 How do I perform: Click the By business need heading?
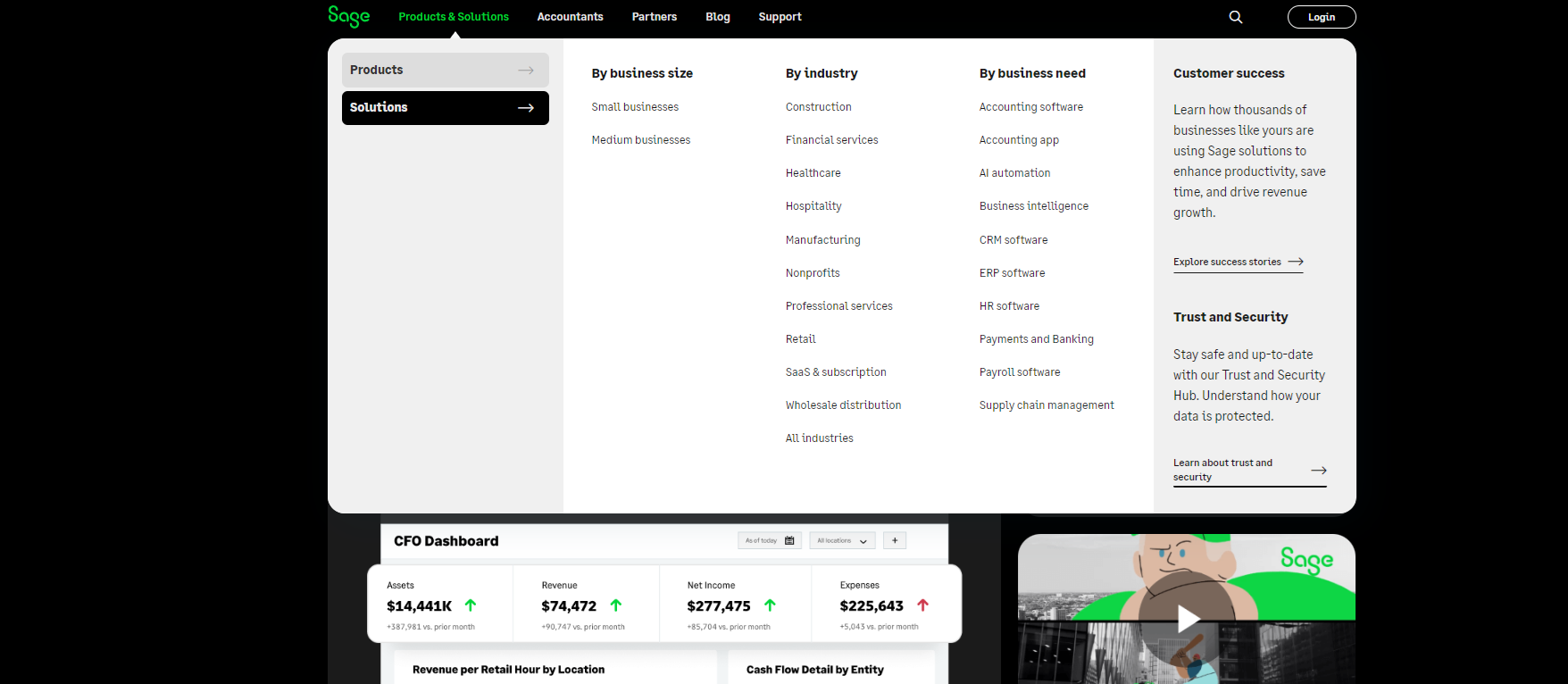tap(1032, 73)
